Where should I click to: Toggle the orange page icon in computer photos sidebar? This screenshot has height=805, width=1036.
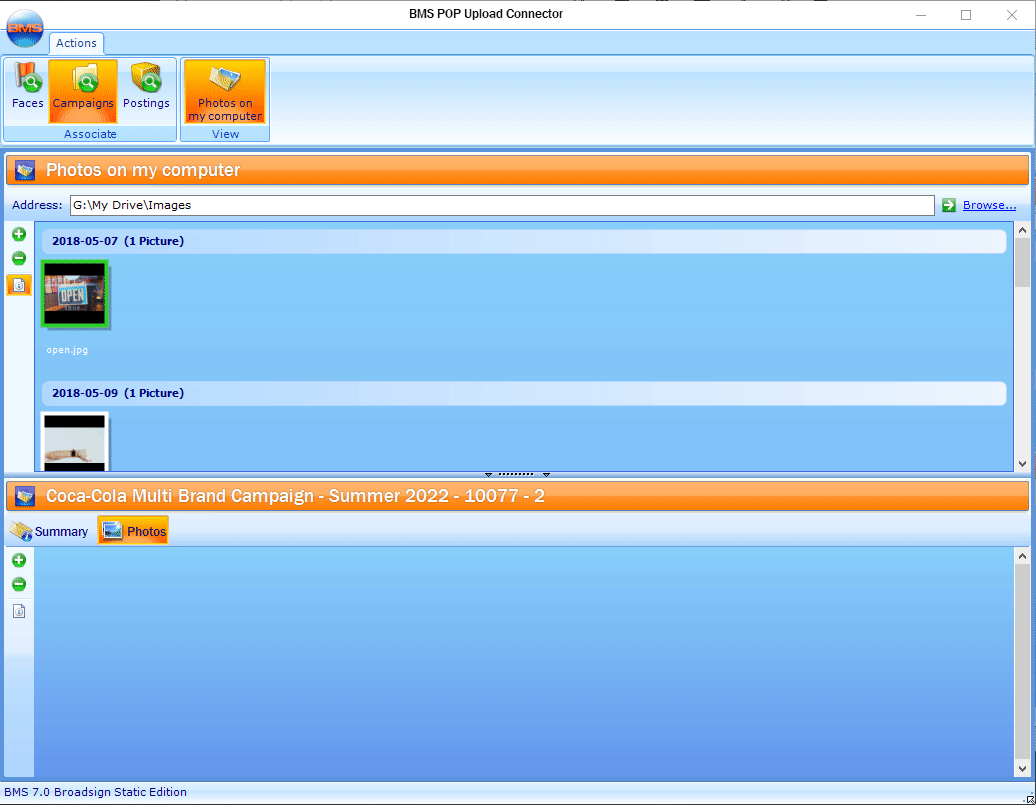(19, 286)
